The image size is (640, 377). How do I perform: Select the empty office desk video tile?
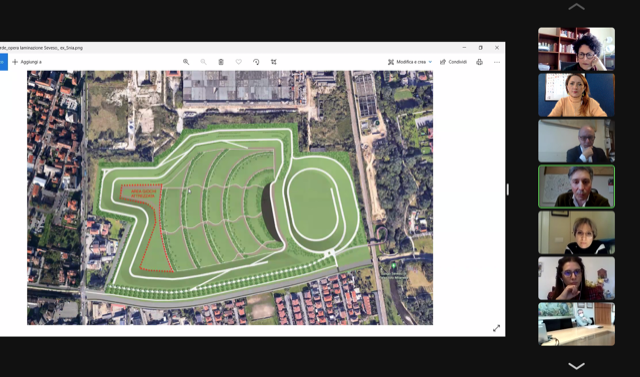(x=576, y=324)
